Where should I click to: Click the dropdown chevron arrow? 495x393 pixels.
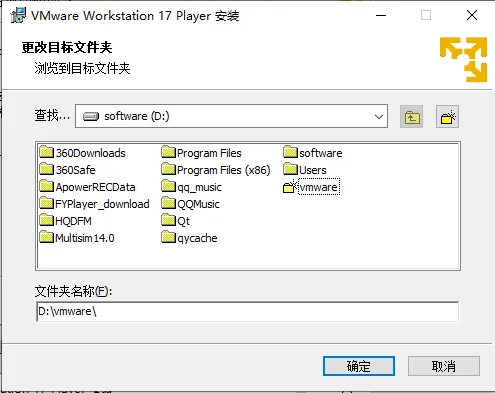(379, 117)
